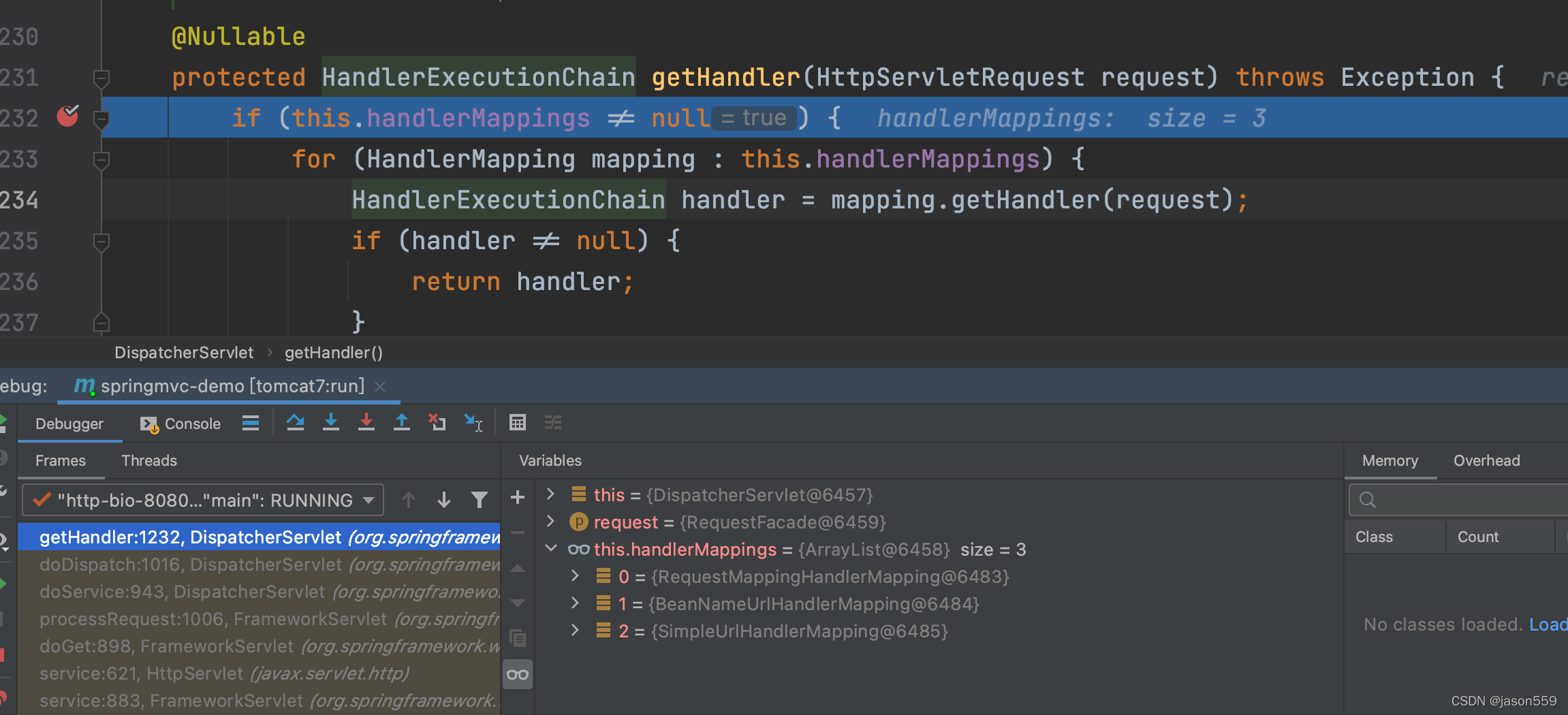Viewport: 1568px width, 715px height.
Task: Open the Evaluate Expression calculator icon
Action: [518, 423]
